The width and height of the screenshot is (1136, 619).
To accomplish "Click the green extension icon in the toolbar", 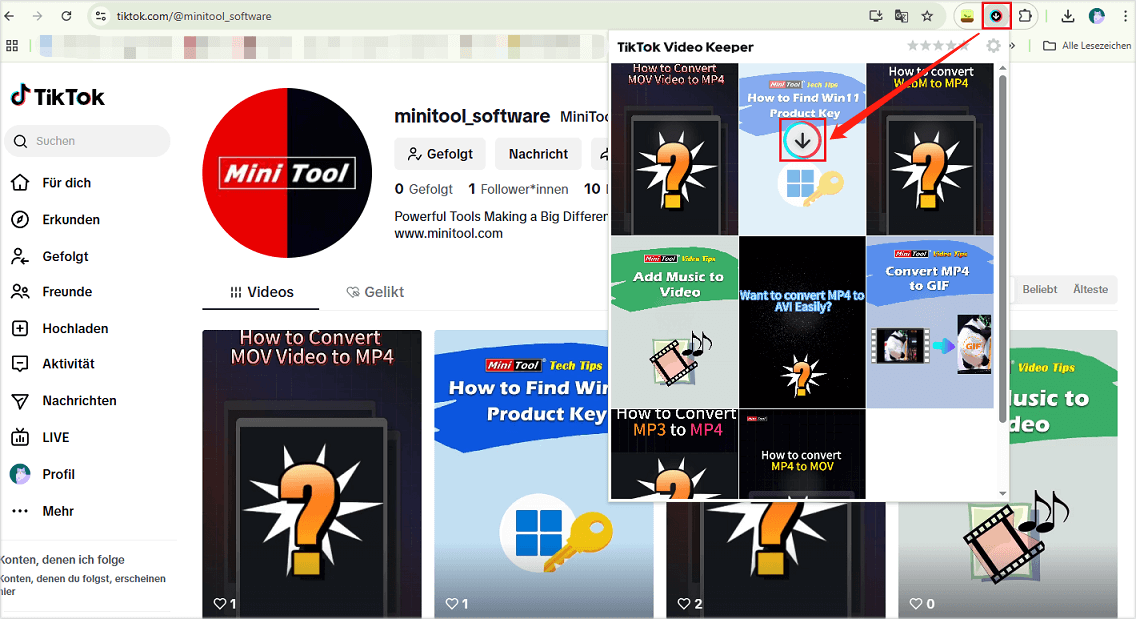I will click(967, 16).
